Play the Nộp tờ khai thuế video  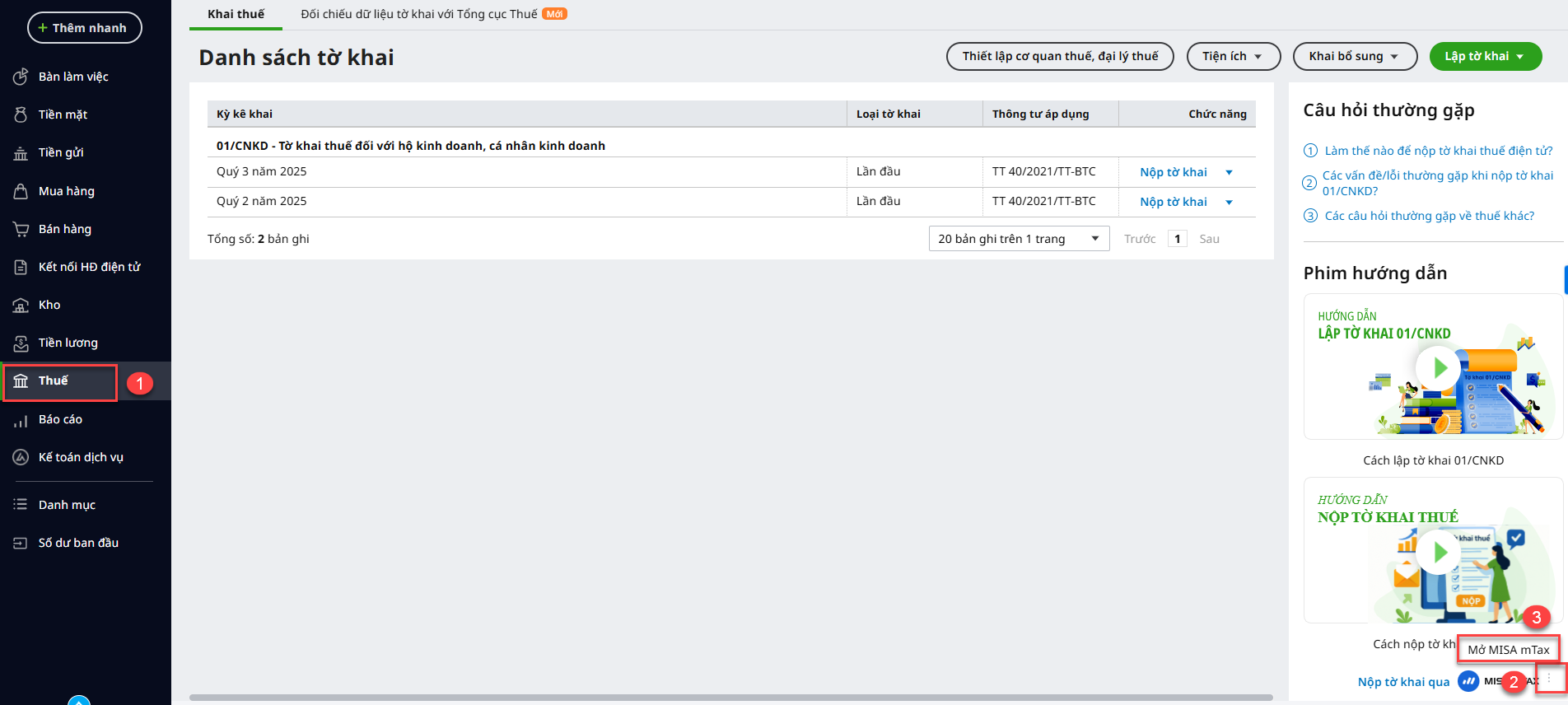pos(1438,552)
